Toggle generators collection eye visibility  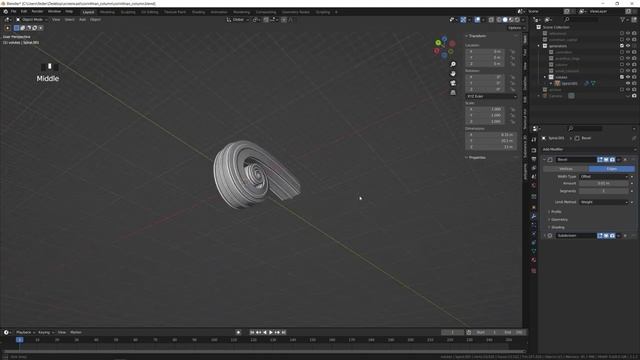[x=628, y=46]
